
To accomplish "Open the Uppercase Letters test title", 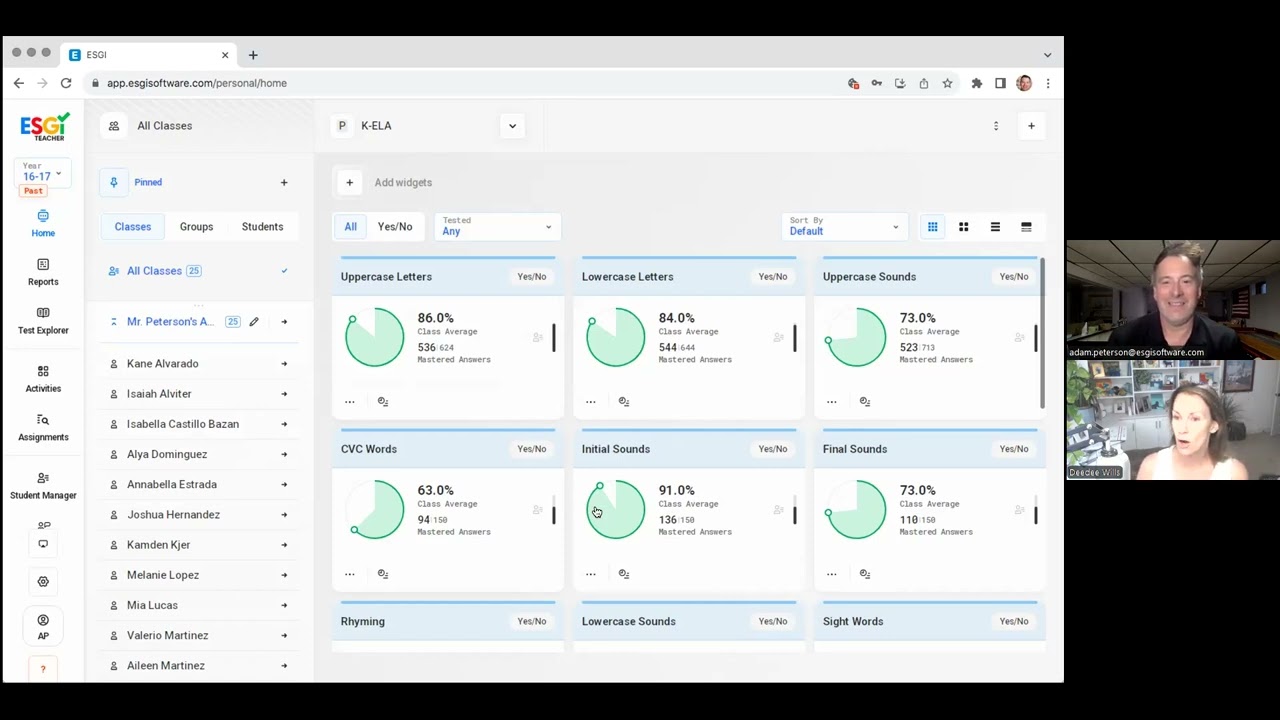I will click(x=386, y=277).
